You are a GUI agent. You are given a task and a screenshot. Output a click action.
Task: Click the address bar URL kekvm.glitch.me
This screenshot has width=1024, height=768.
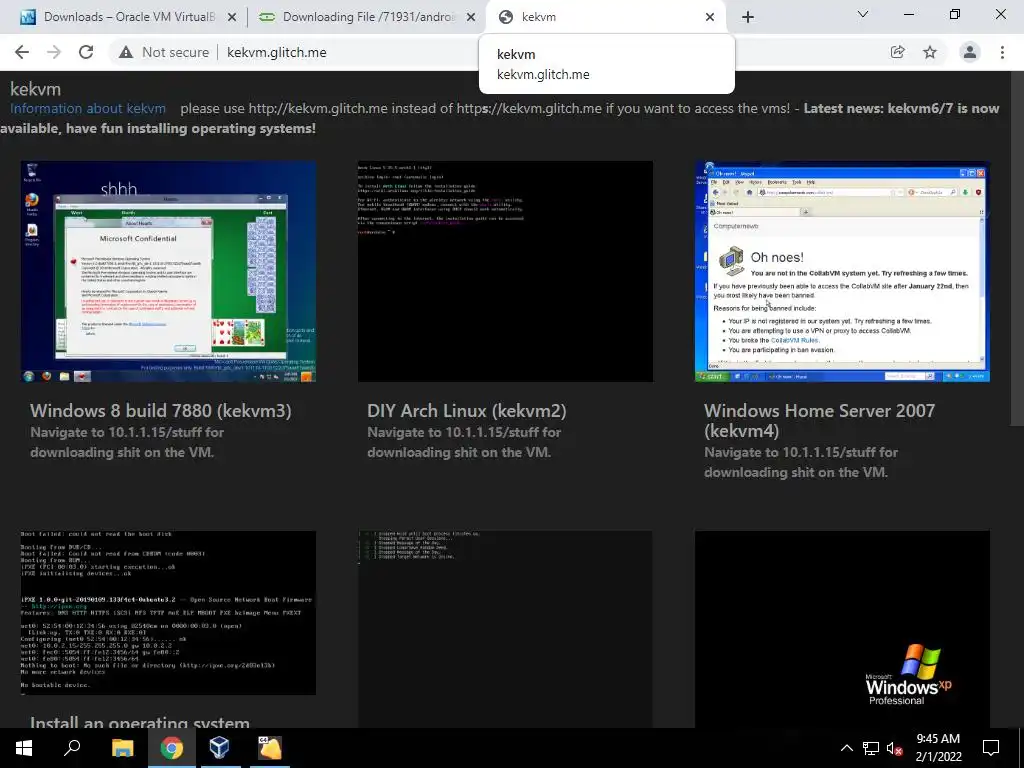(x=277, y=52)
